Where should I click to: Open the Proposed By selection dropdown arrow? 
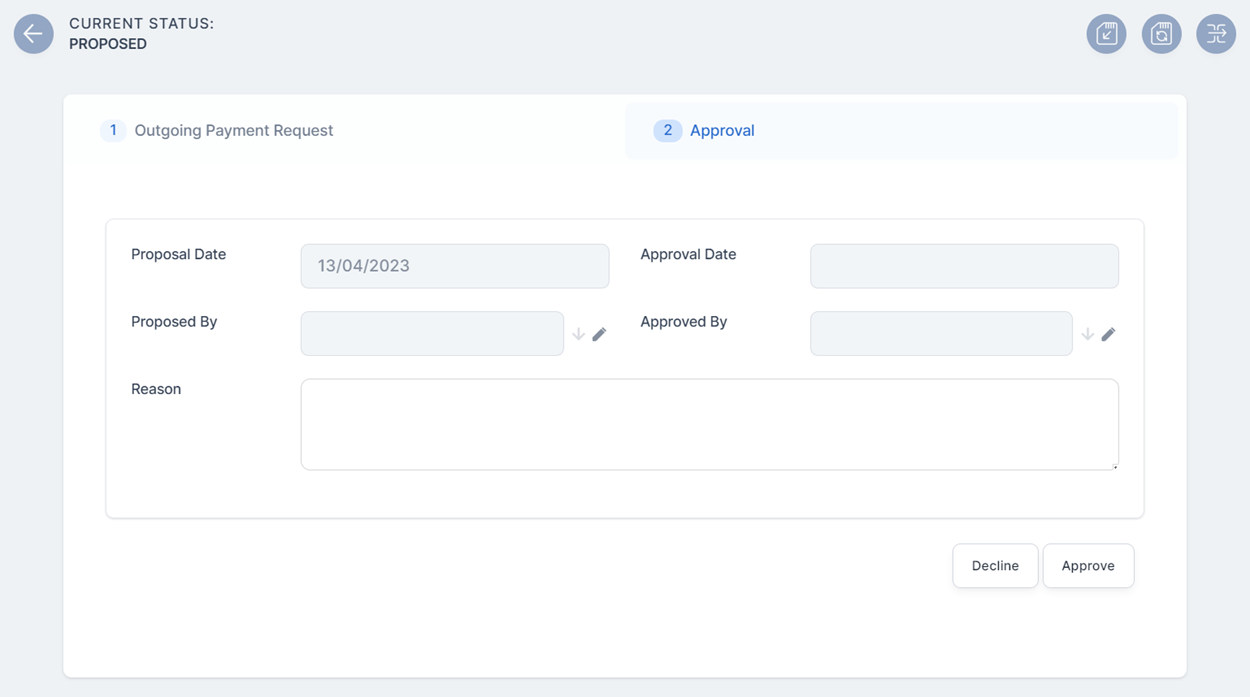578,335
